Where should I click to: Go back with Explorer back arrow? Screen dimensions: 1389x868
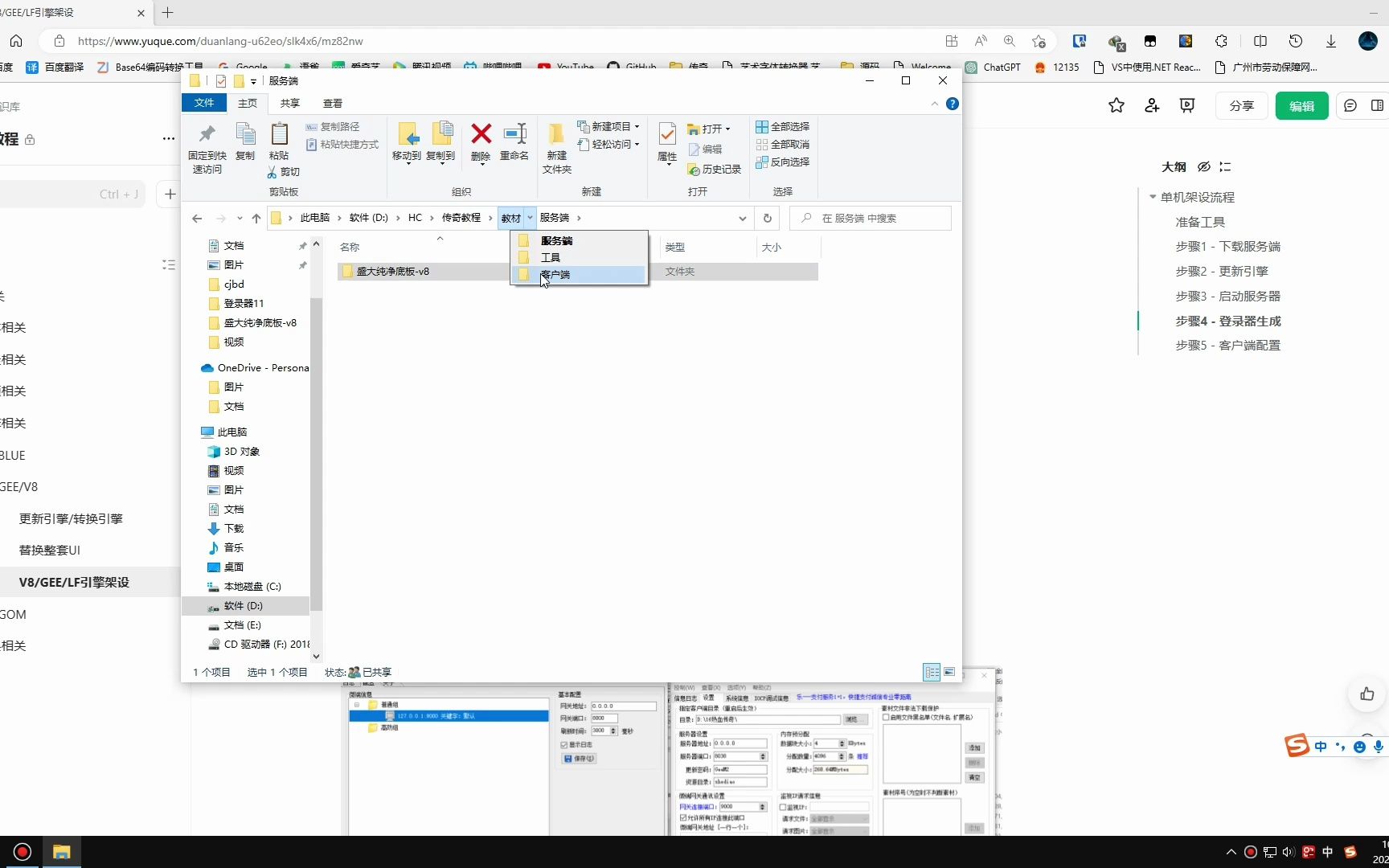(197, 218)
